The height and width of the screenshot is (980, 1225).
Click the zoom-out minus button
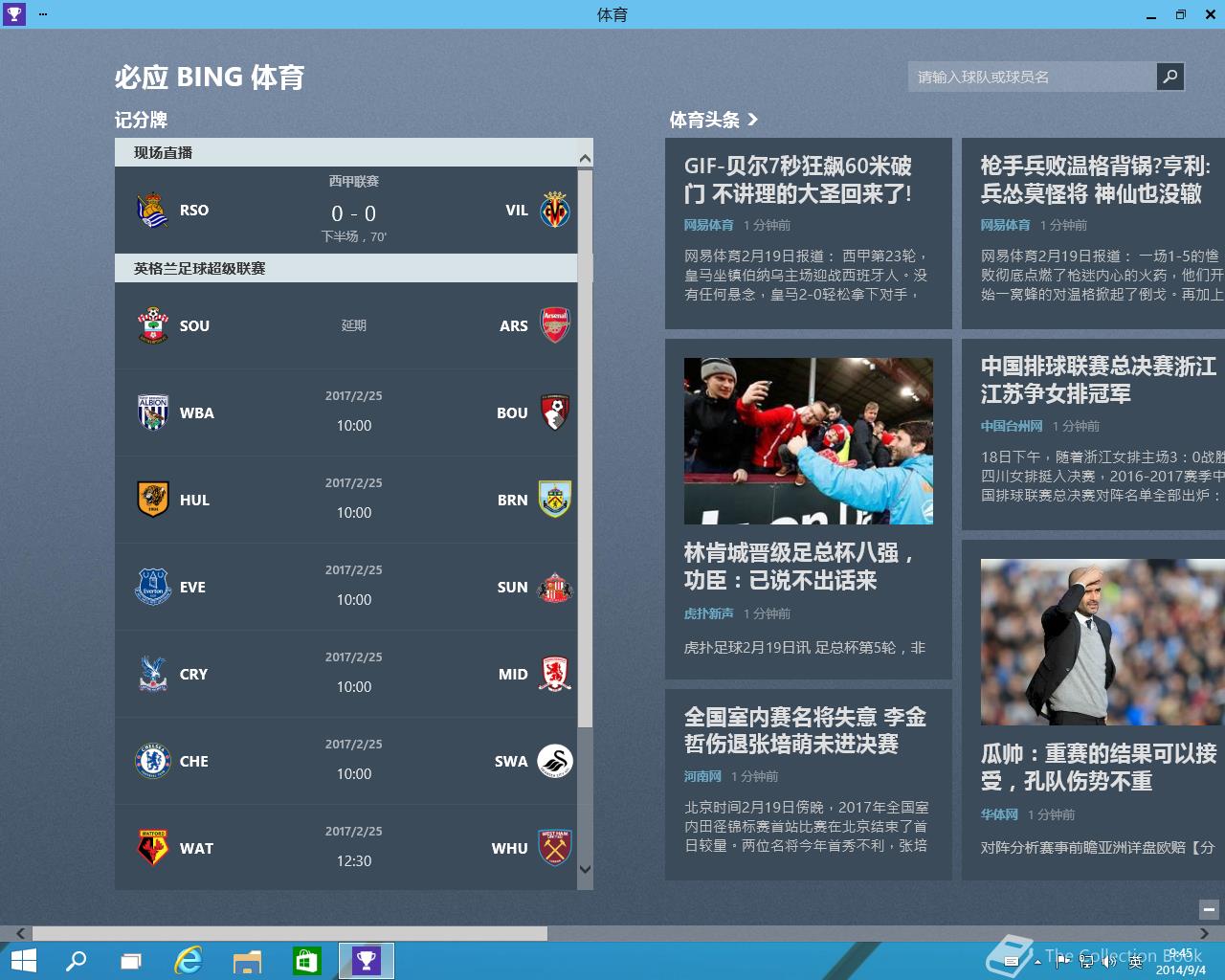1209,909
